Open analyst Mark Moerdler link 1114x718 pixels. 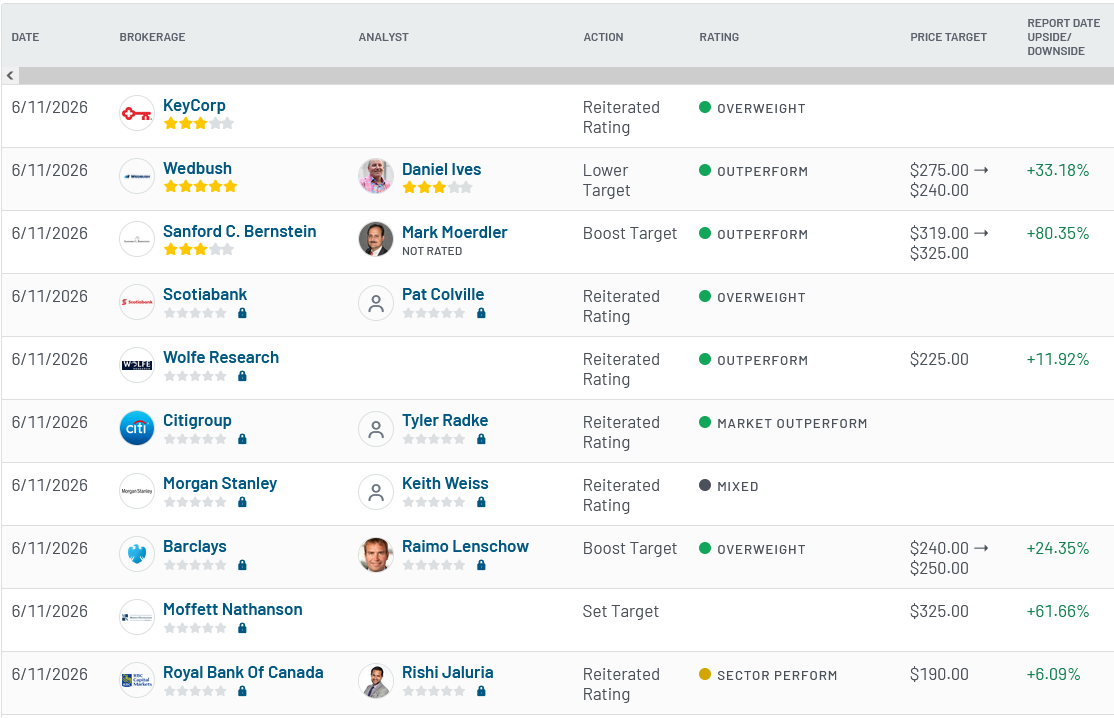click(x=455, y=232)
